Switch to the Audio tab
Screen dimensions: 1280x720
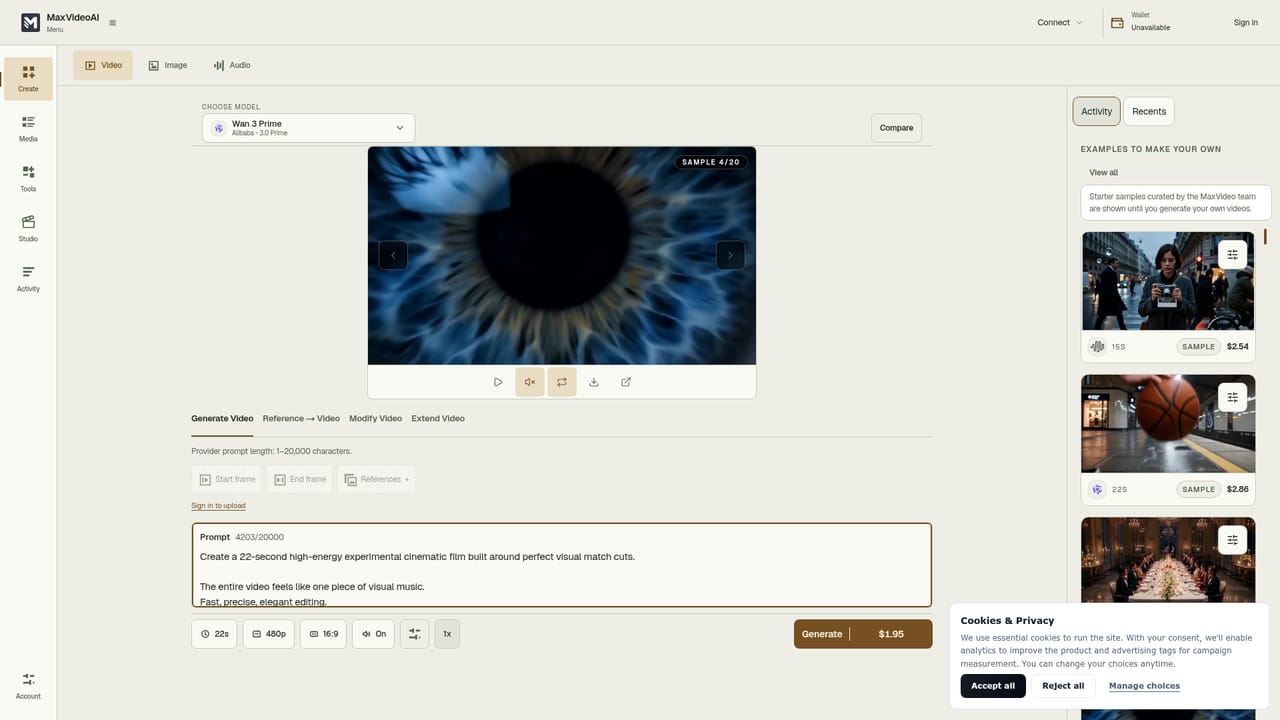pos(232,65)
